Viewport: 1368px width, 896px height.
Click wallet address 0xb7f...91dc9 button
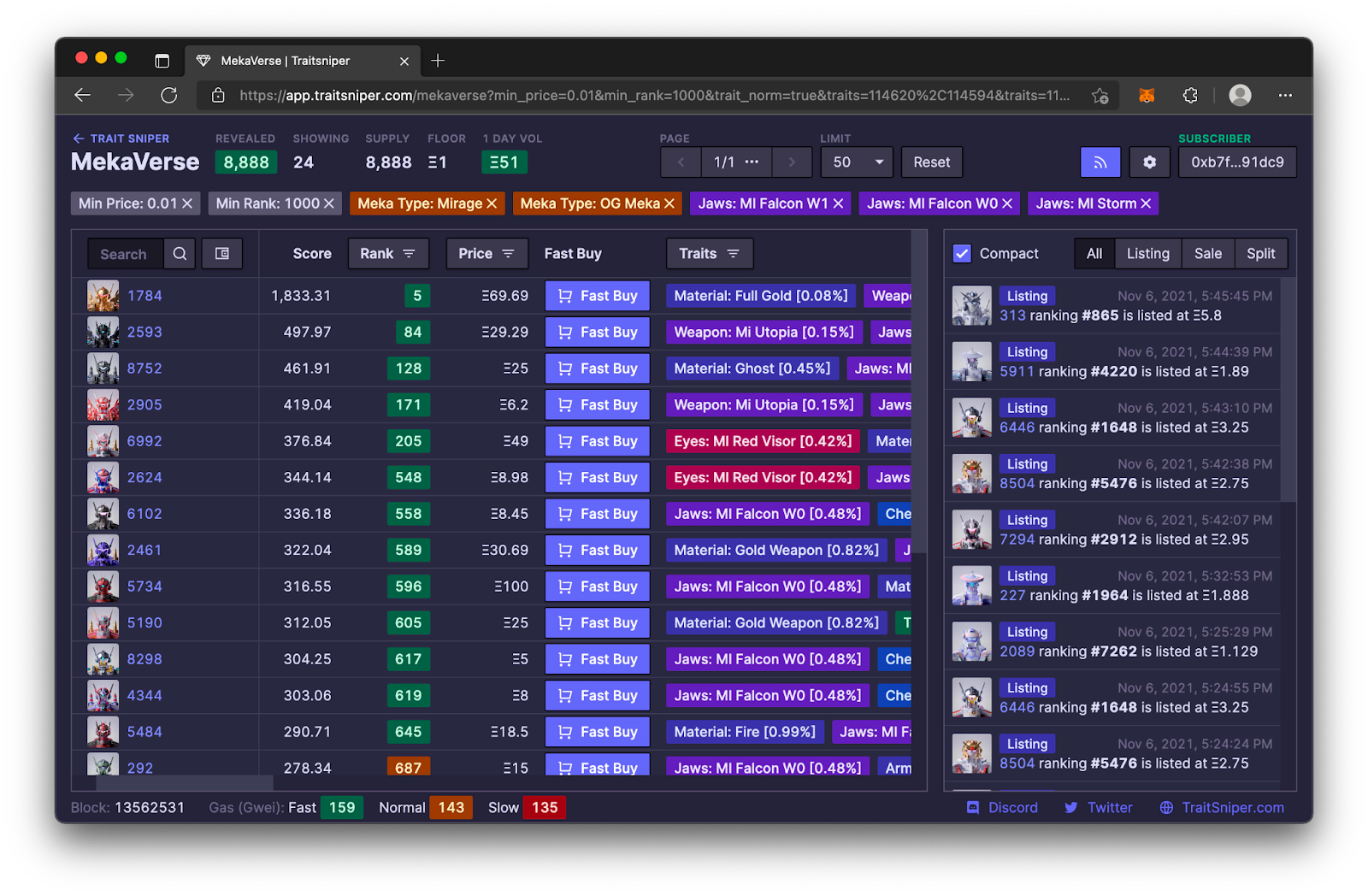1237,162
